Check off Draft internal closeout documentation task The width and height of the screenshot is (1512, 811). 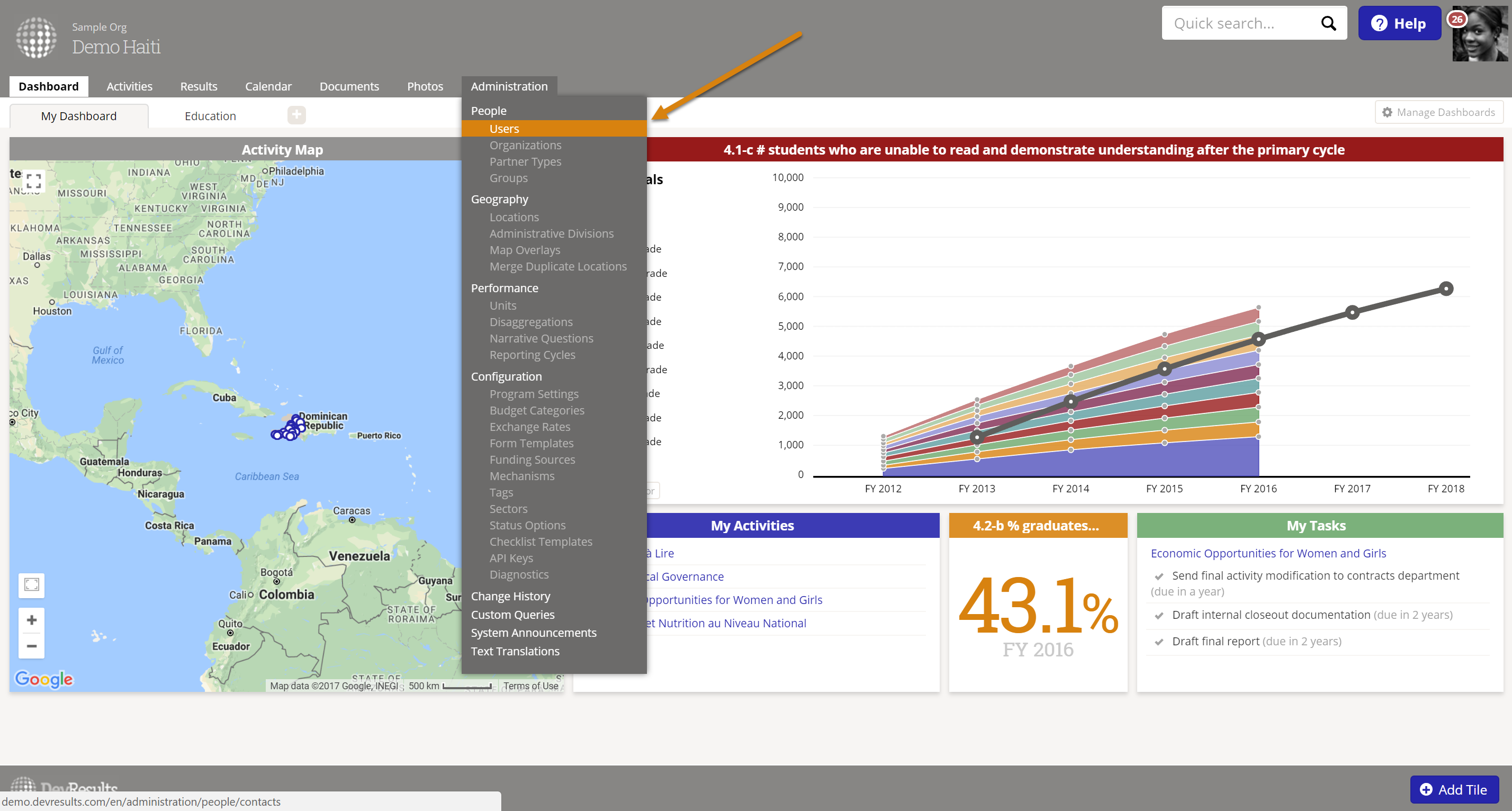click(x=1159, y=616)
